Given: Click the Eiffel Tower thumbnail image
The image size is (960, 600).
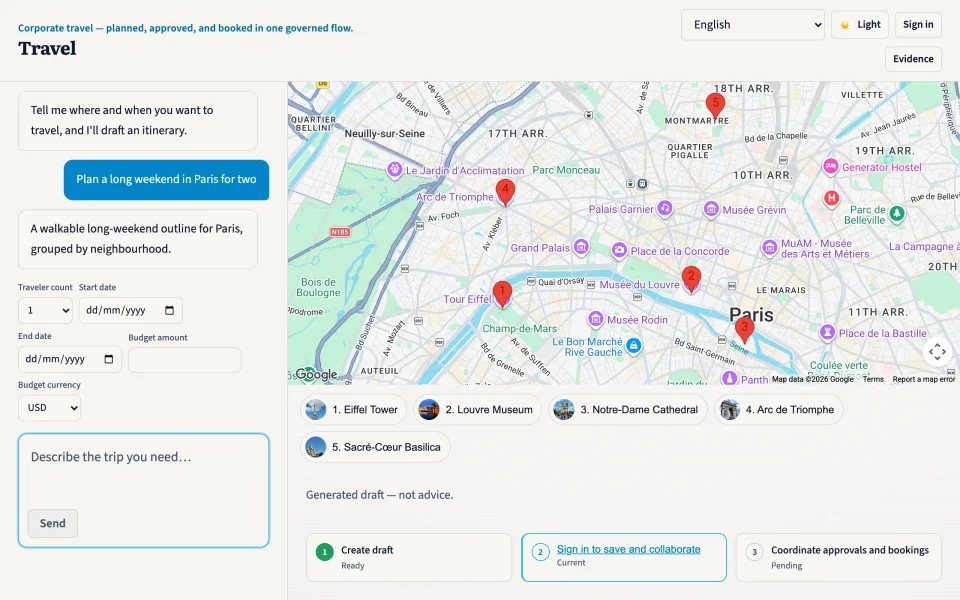Looking at the screenshot, I should click(316, 410).
